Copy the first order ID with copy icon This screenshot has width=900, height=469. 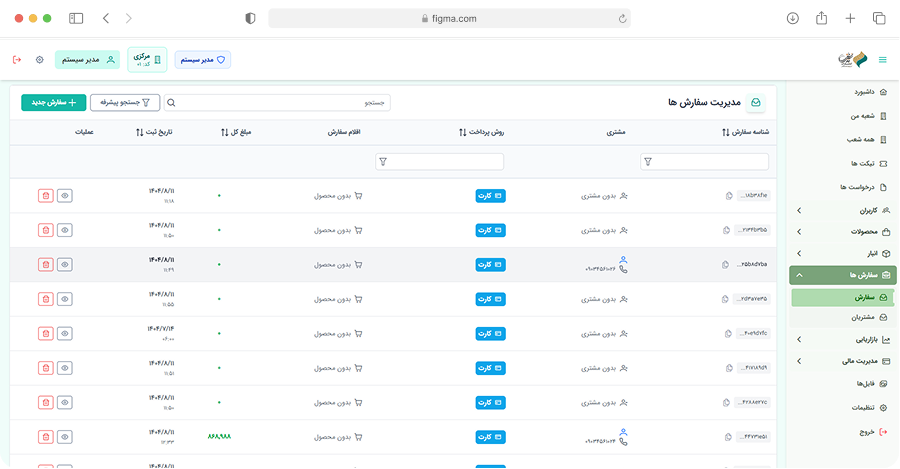pos(727,196)
